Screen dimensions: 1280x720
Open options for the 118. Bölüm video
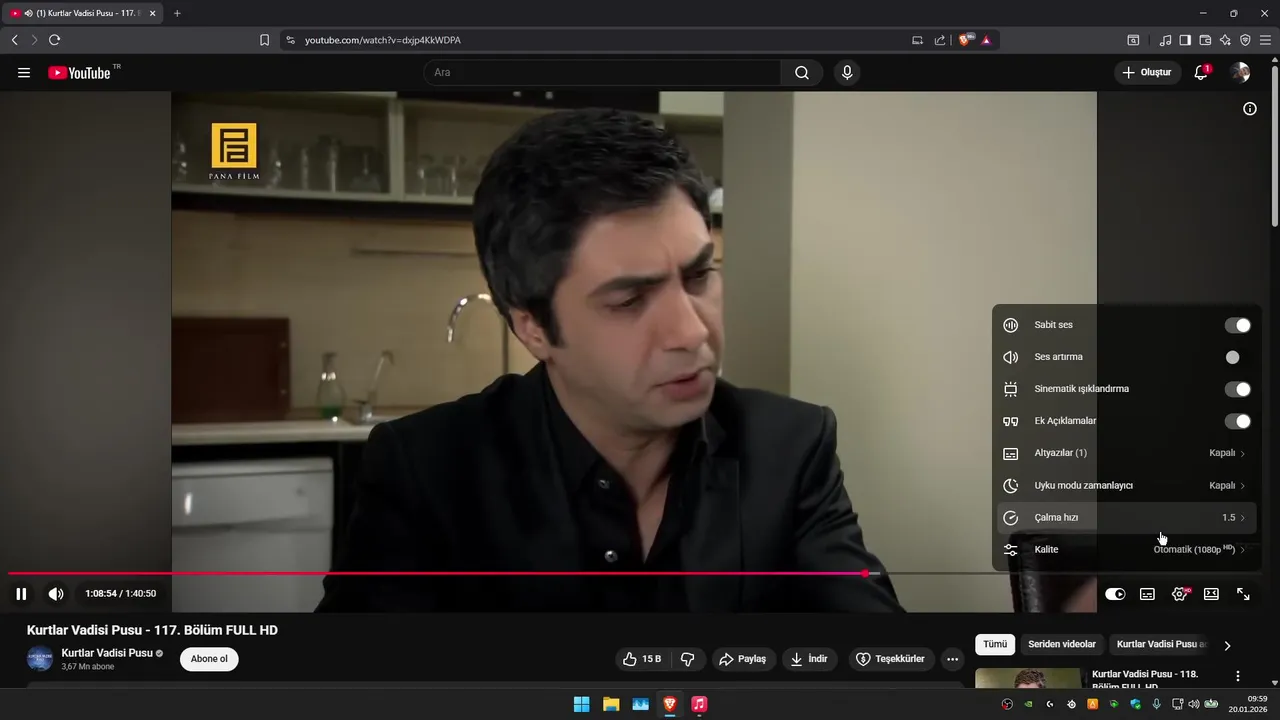point(1238,677)
